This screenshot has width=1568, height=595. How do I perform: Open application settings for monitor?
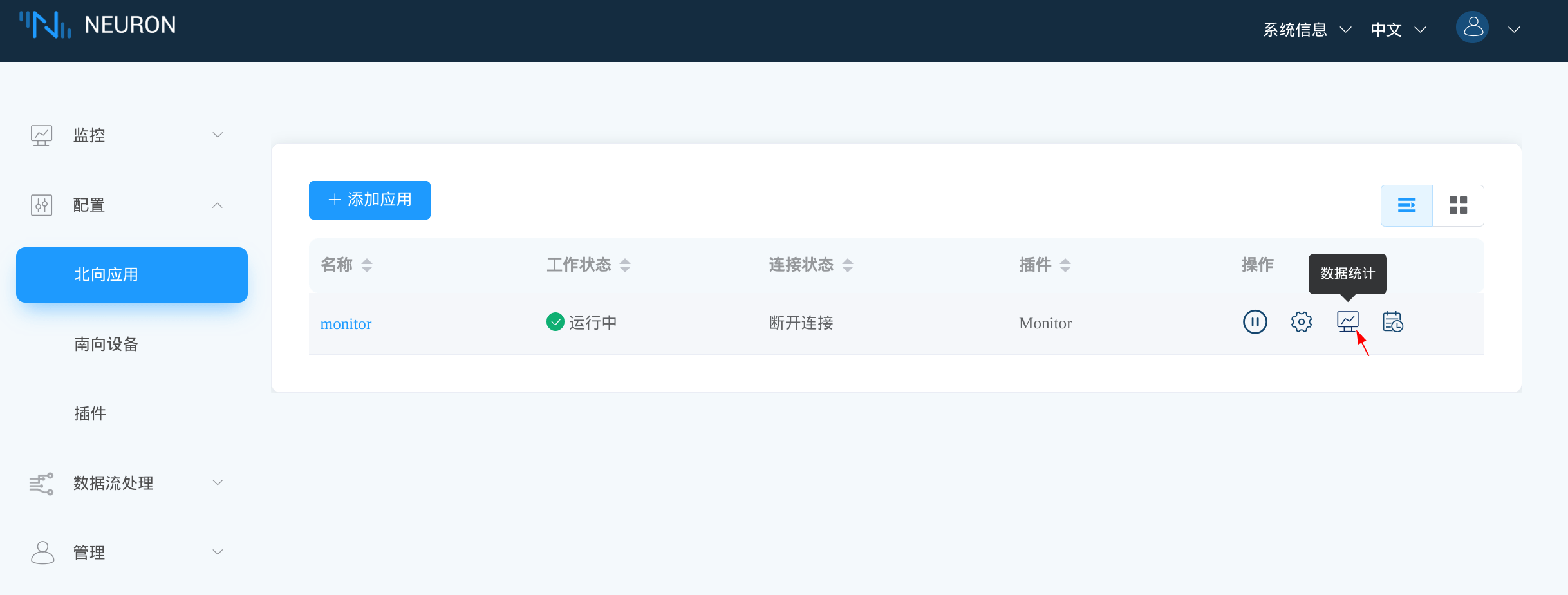click(x=1302, y=321)
